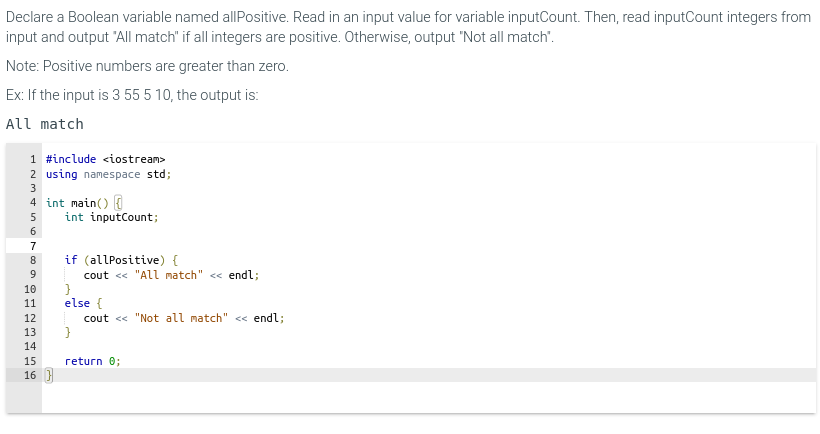This screenshot has width=820, height=434.
Task: Click the closing brace on line 10
Action: (x=67, y=289)
